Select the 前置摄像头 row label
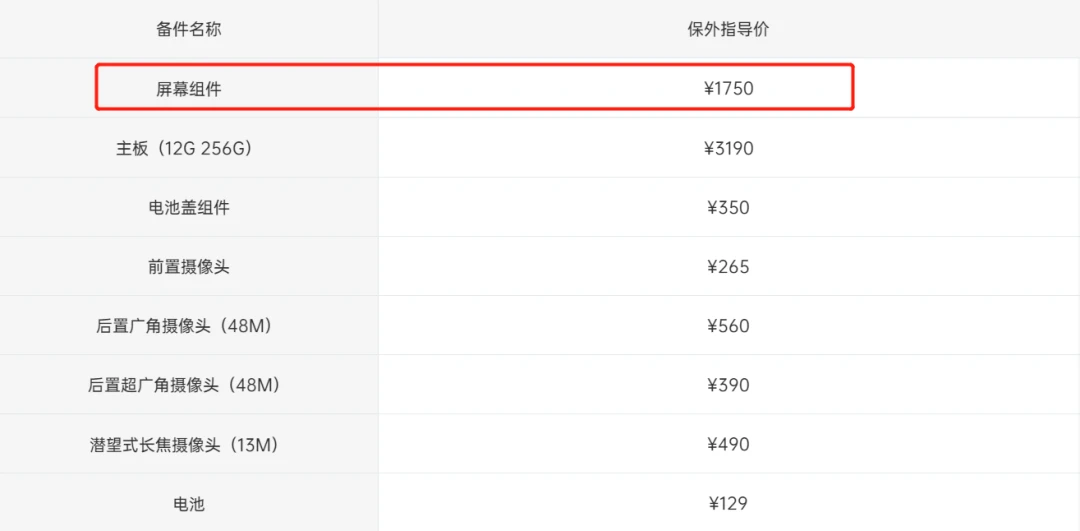This screenshot has height=531, width=1080. [x=189, y=267]
